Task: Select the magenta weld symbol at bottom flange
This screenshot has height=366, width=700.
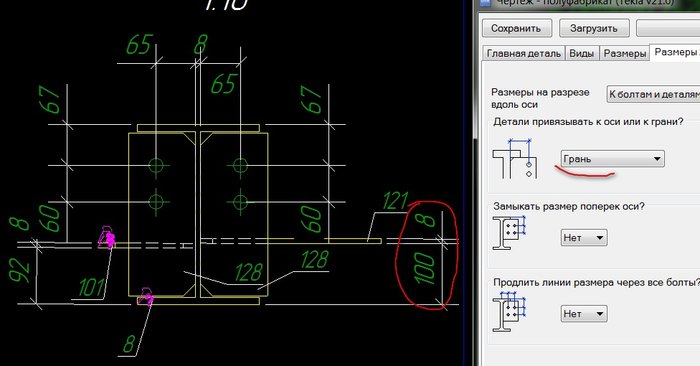Action: tap(146, 297)
